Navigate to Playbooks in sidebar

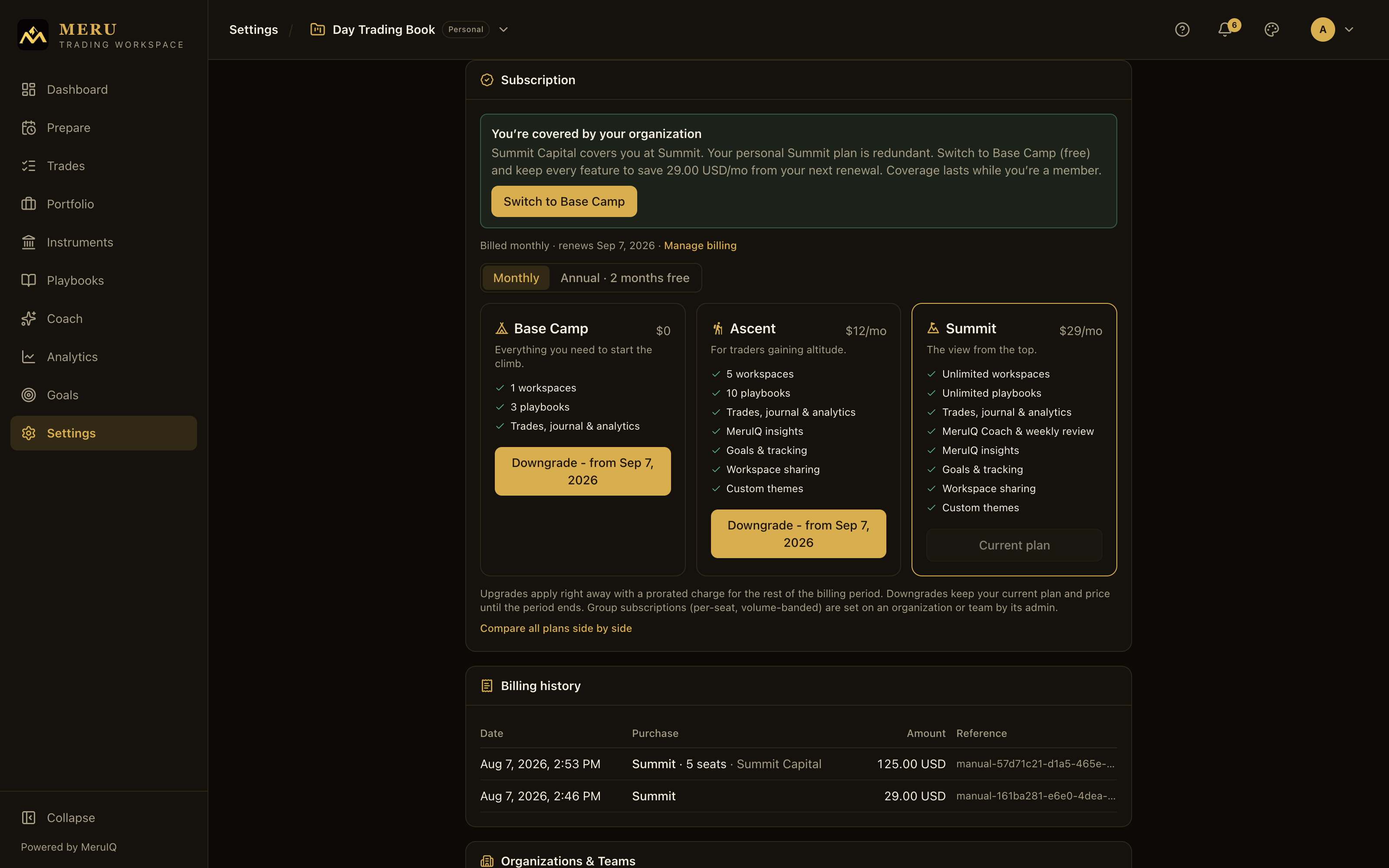[x=103, y=280]
